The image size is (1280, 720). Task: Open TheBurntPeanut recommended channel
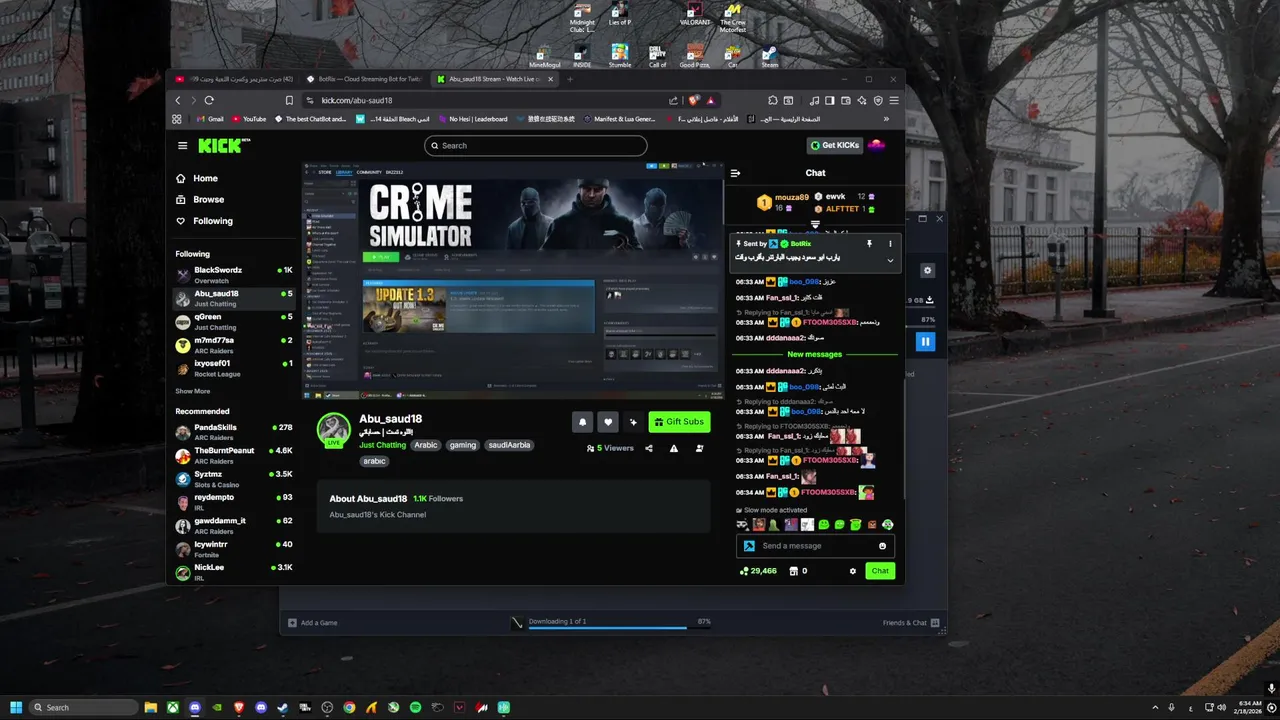pyautogui.click(x=234, y=455)
